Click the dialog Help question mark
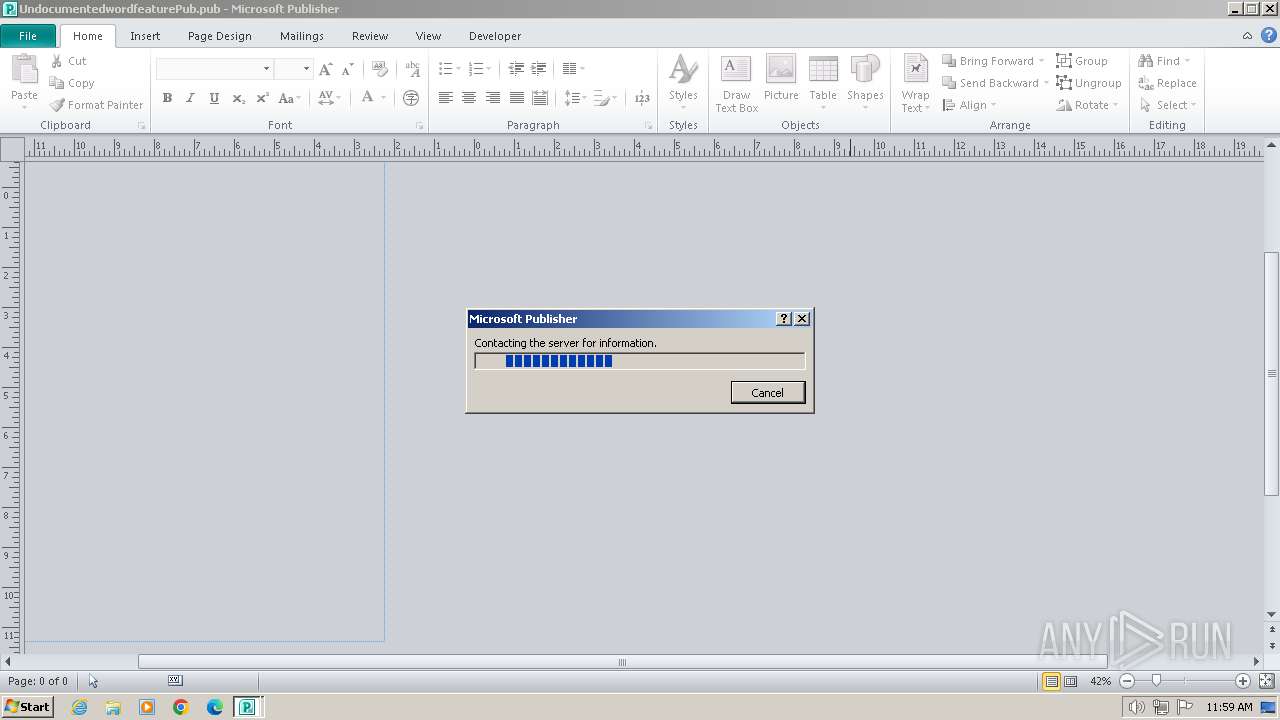This screenshot has width=1280, height=720. pyautogui.click(x=784, y=319)
